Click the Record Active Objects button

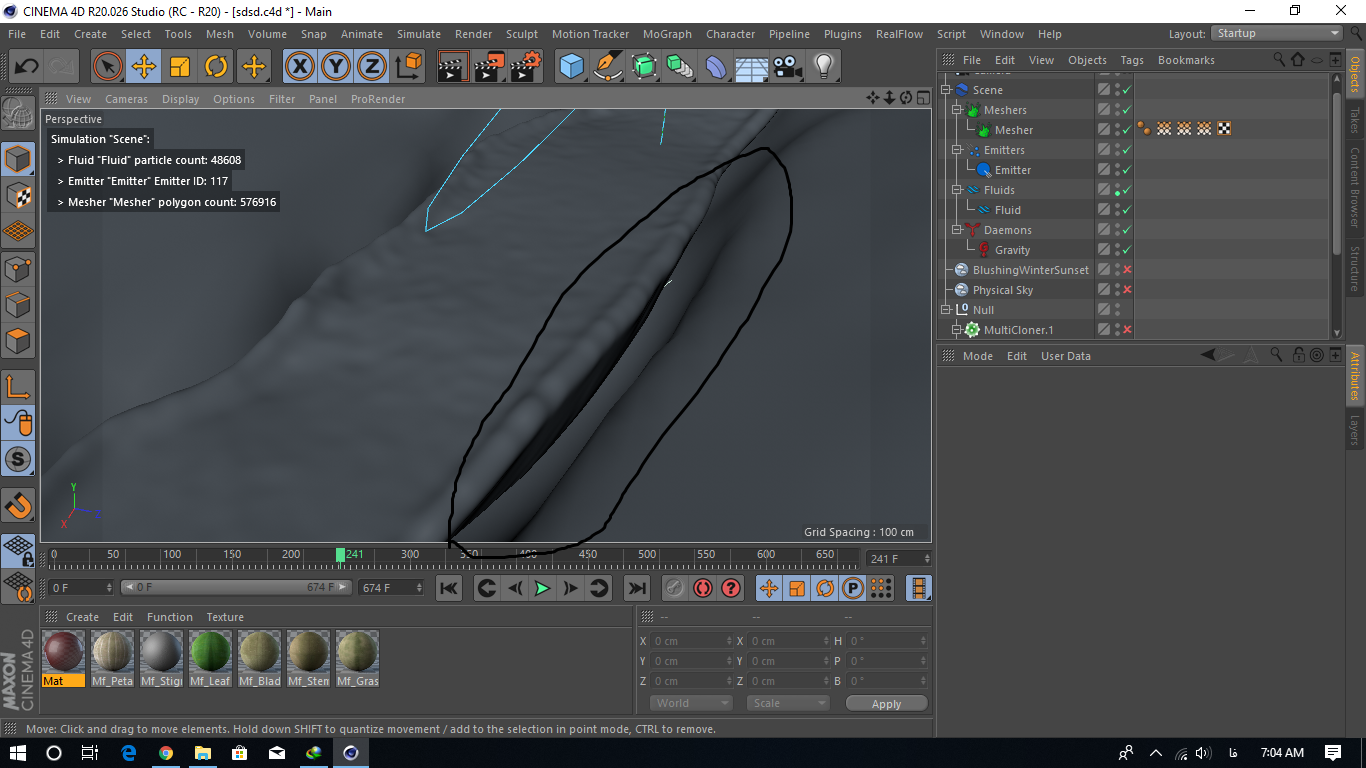pos(675,588)
